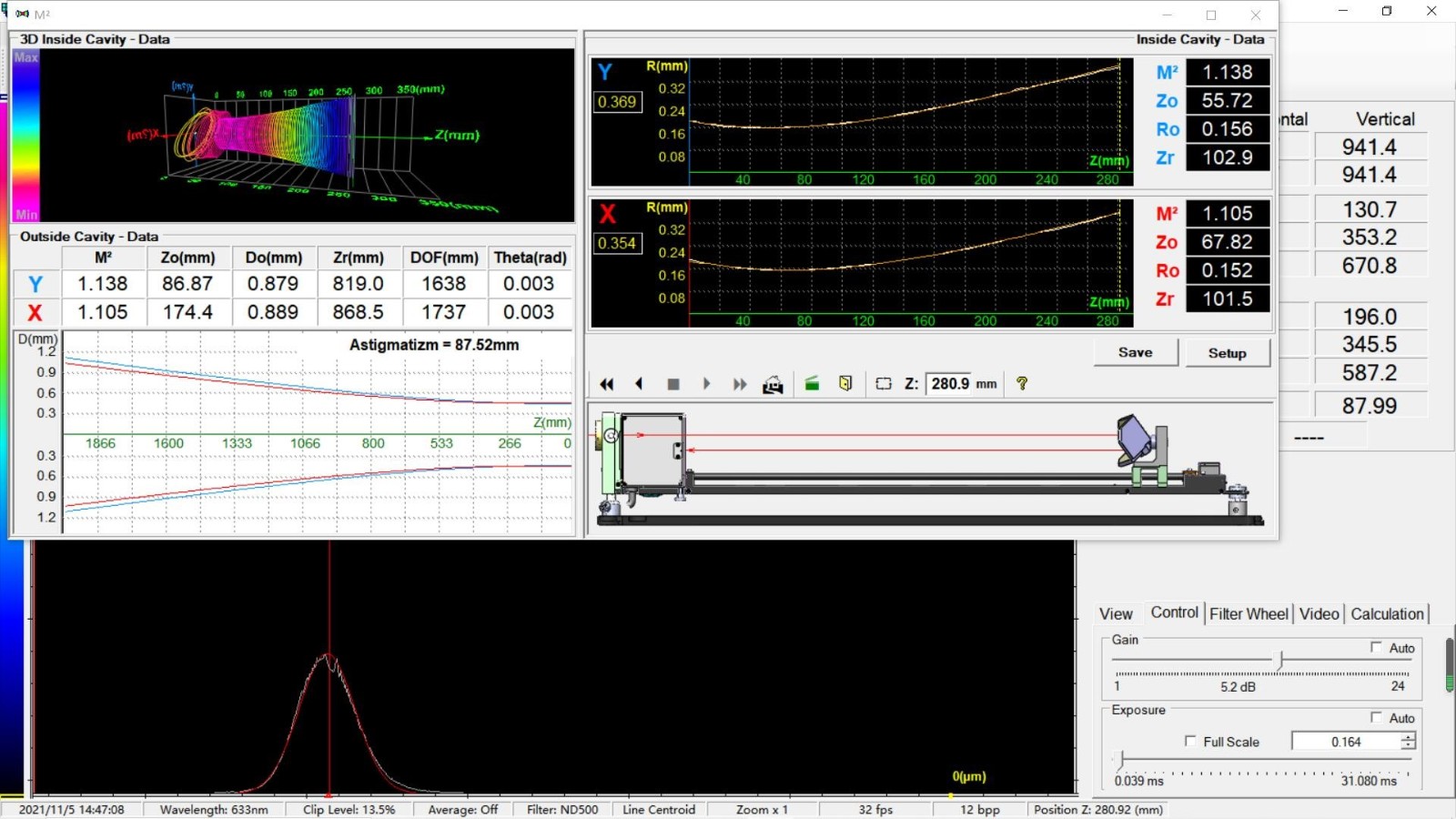Enable Auto checkbox for Gain
Image resolution: width=1456 pixels, height=819 pixels.
point(1376,647)
